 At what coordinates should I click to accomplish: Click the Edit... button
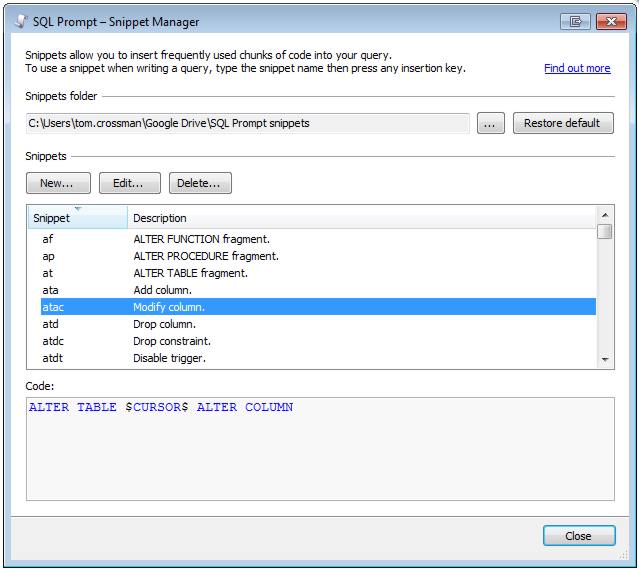130,183
